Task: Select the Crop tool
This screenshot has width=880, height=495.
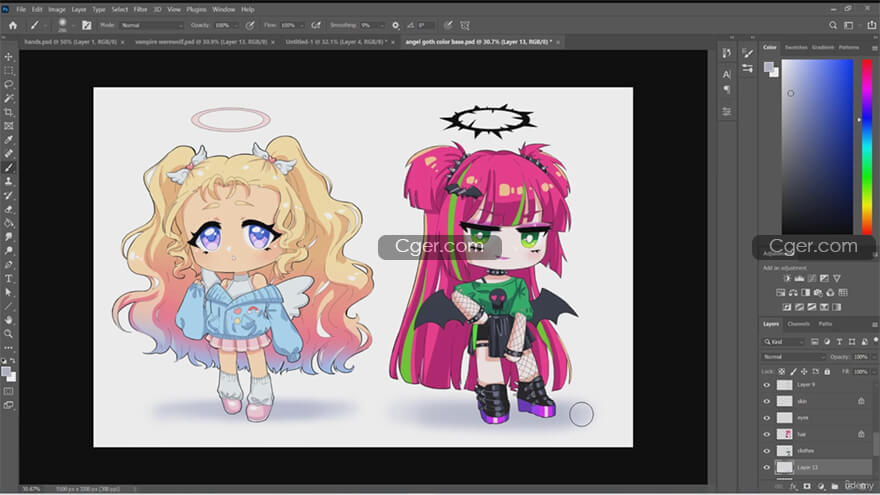Action: [8, 112]
